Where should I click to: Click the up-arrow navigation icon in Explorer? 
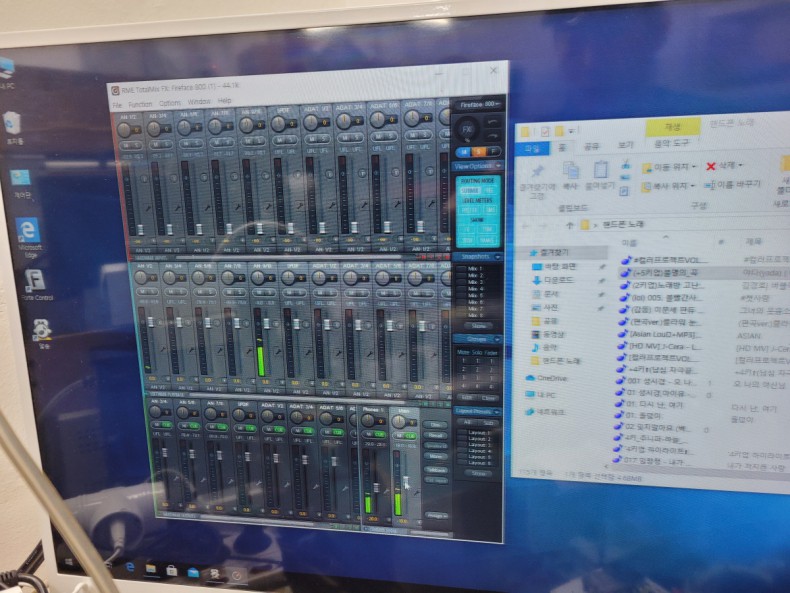click(570, 224)
